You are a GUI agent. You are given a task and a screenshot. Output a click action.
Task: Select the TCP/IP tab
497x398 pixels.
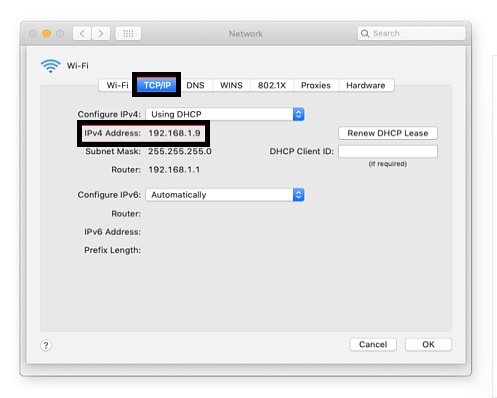(x=157, y=85)
